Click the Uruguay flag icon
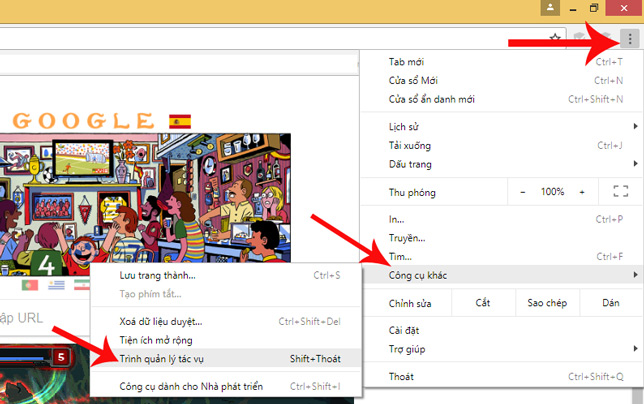644x404 pixels. [56, 285]
